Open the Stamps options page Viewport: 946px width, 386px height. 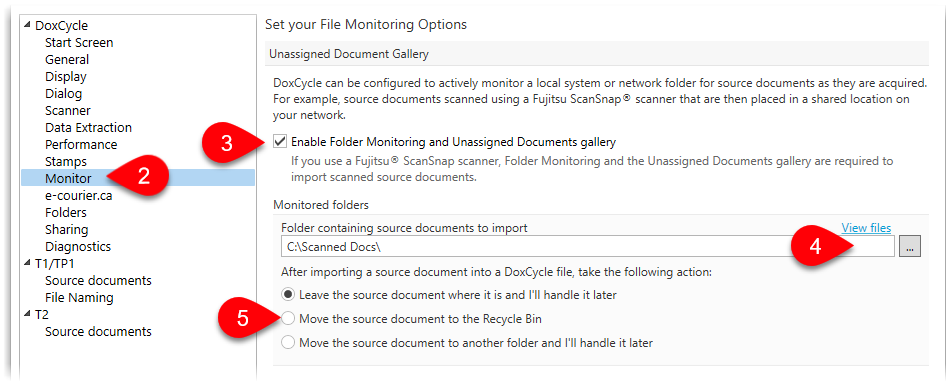(66, 162)
